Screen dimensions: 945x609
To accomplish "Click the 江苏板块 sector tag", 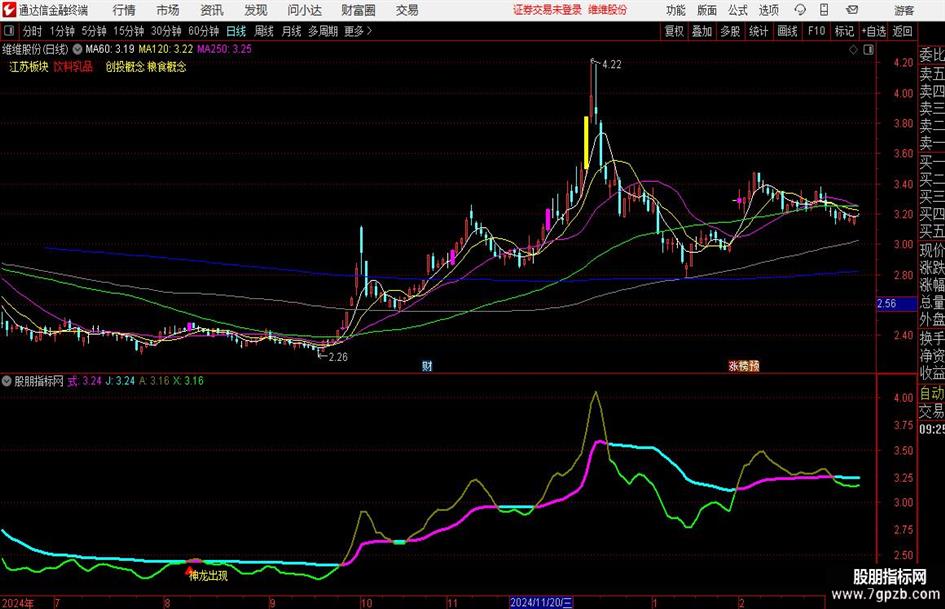I will point(28,66).
